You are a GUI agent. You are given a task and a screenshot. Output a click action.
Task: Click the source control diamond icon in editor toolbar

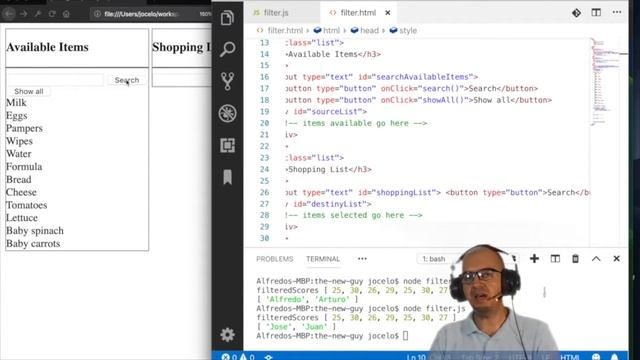tap(576, 13)
